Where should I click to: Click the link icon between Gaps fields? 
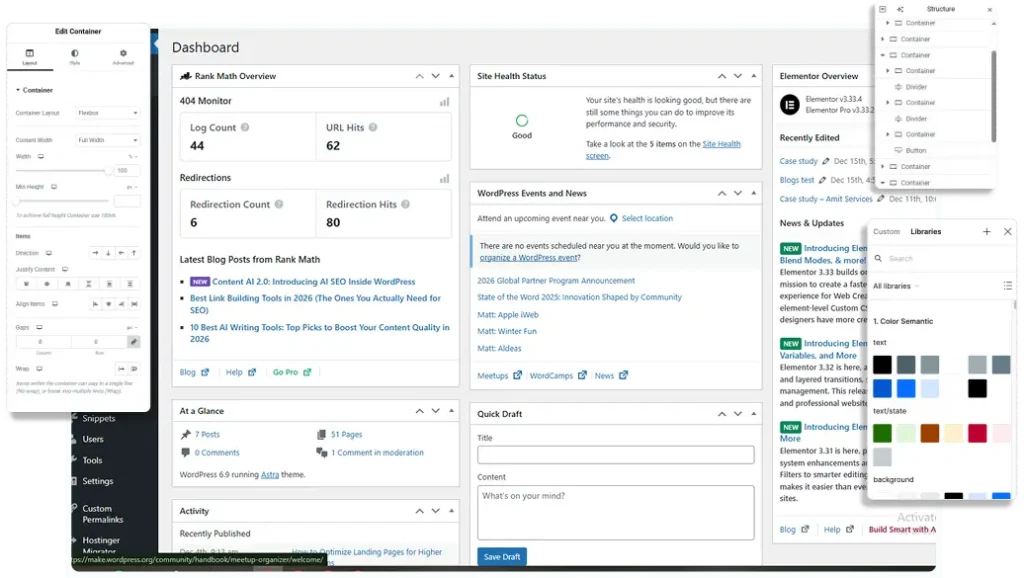tap(133, 342)
